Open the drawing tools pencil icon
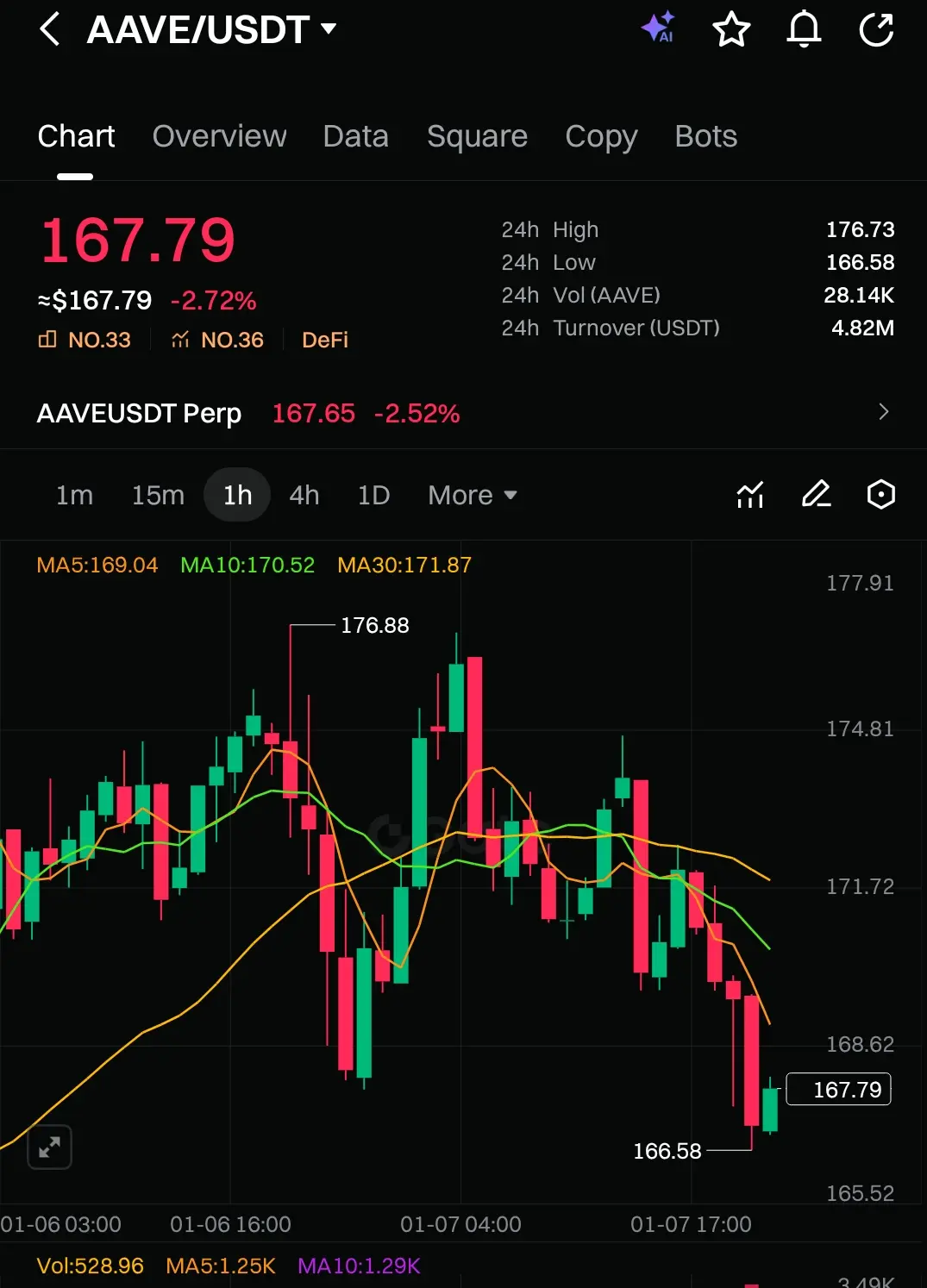Screen dimensions: 927x1288 click(816, 494)
